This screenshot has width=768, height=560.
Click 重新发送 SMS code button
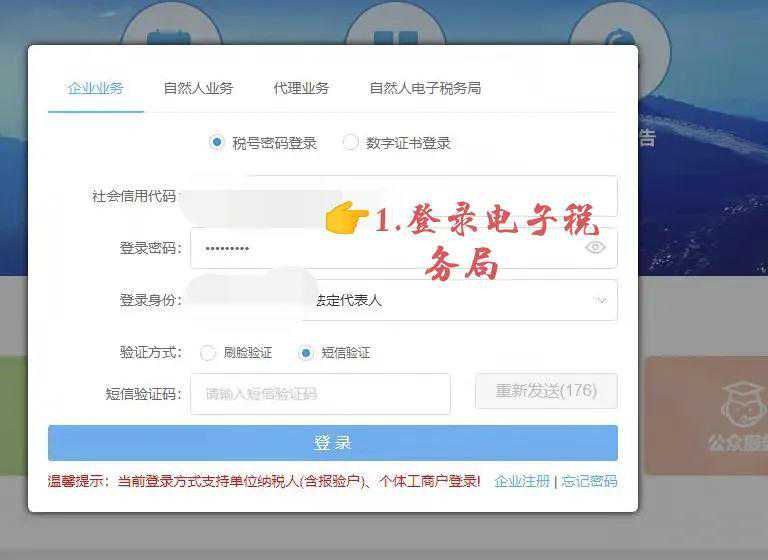[x=546, y=391]
